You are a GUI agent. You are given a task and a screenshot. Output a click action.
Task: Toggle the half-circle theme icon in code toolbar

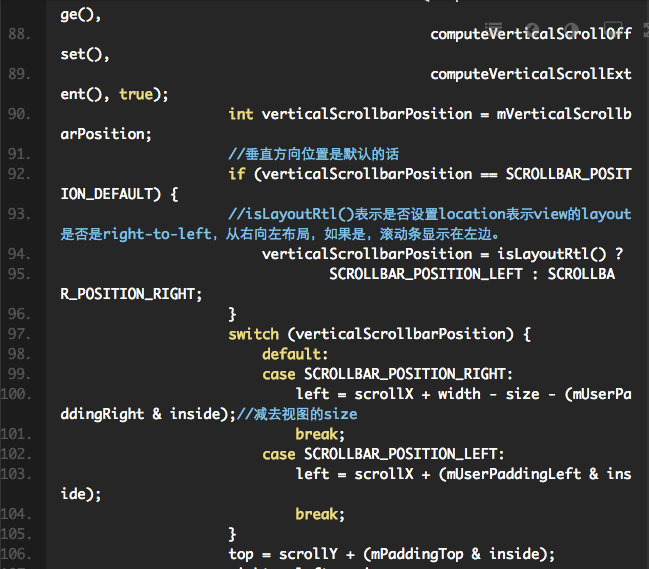click(x=572, y=29)
